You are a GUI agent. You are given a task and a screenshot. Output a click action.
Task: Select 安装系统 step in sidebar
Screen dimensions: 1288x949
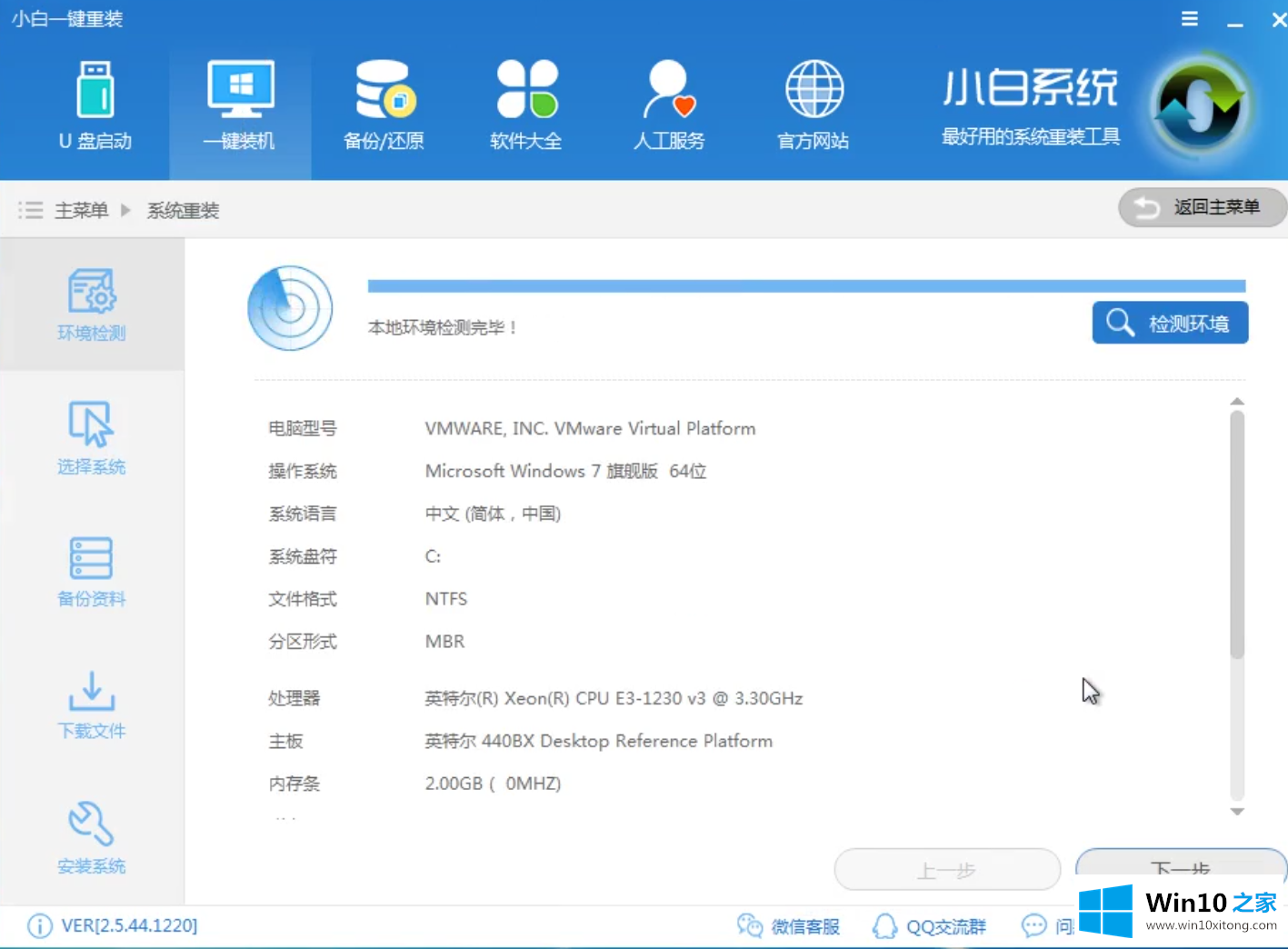tap(92, 837)
